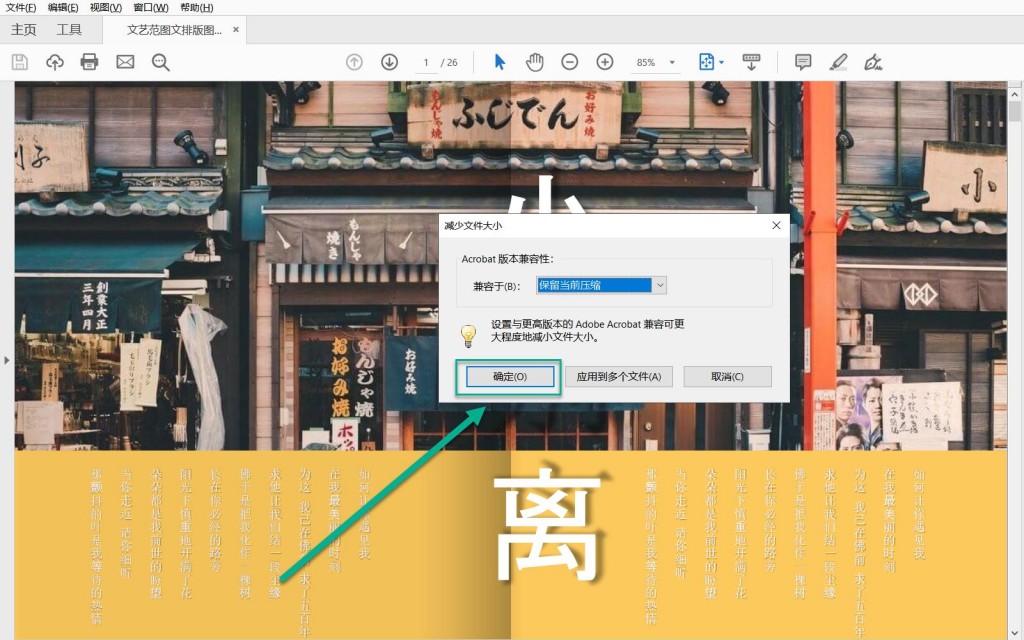The width and height of the screenshot is (1024, 640).
Task: Open the 兼容于 compatibility combo box
Action: 601,285
